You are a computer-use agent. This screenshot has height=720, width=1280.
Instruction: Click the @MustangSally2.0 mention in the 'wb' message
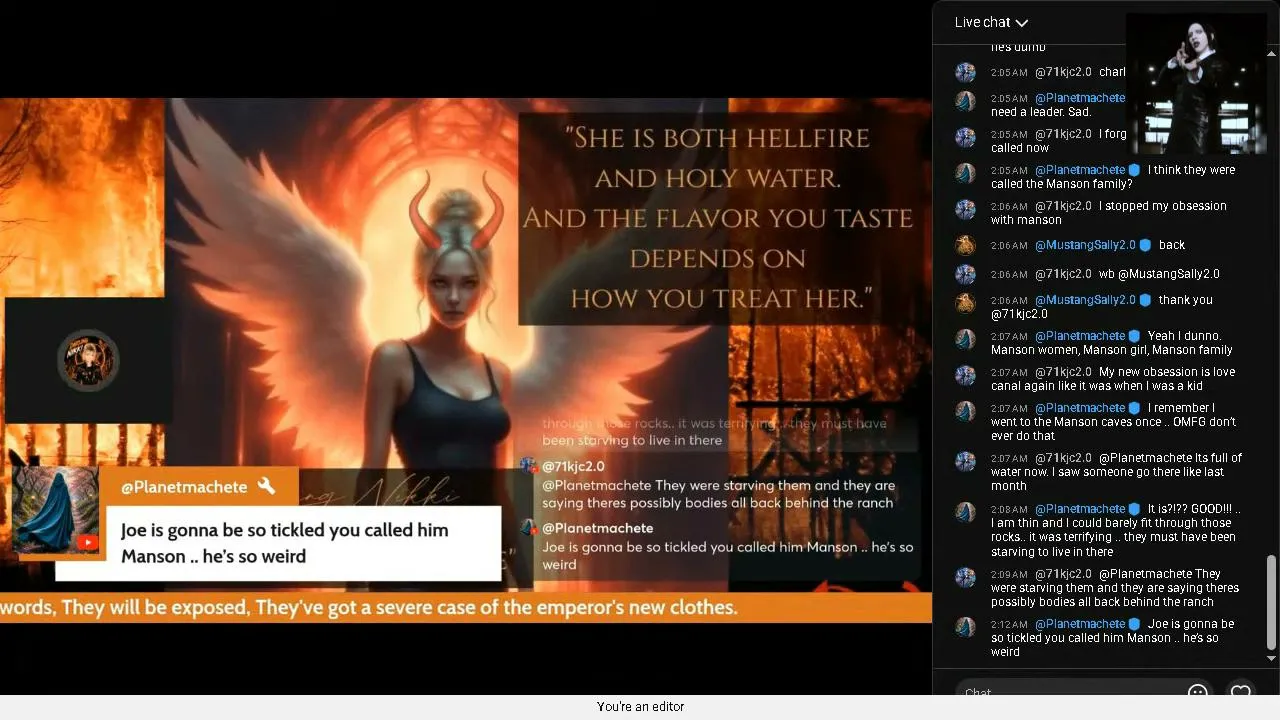[1168, 274]
